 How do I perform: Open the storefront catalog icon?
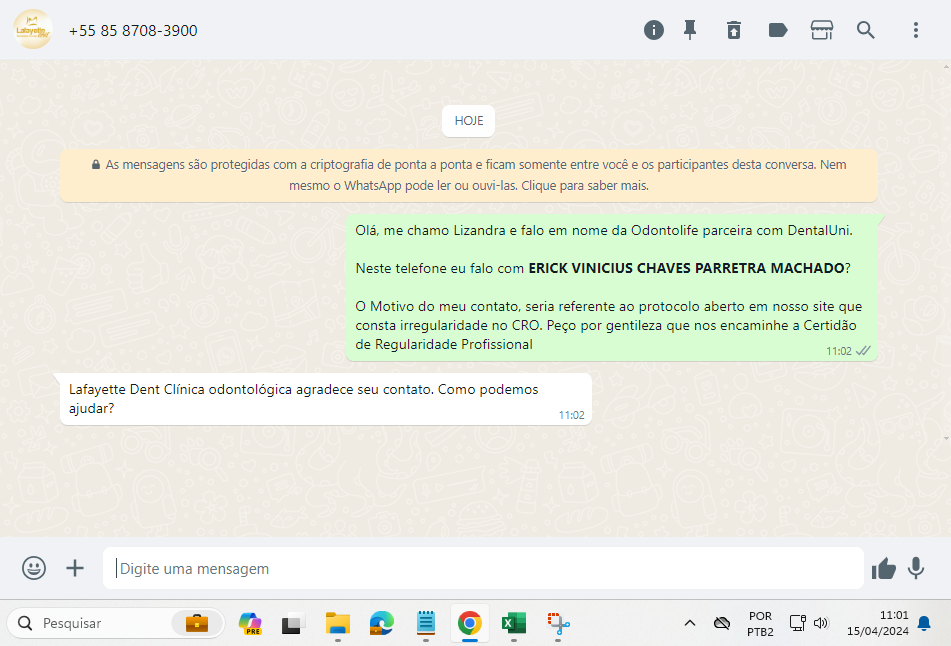[821, 30]
